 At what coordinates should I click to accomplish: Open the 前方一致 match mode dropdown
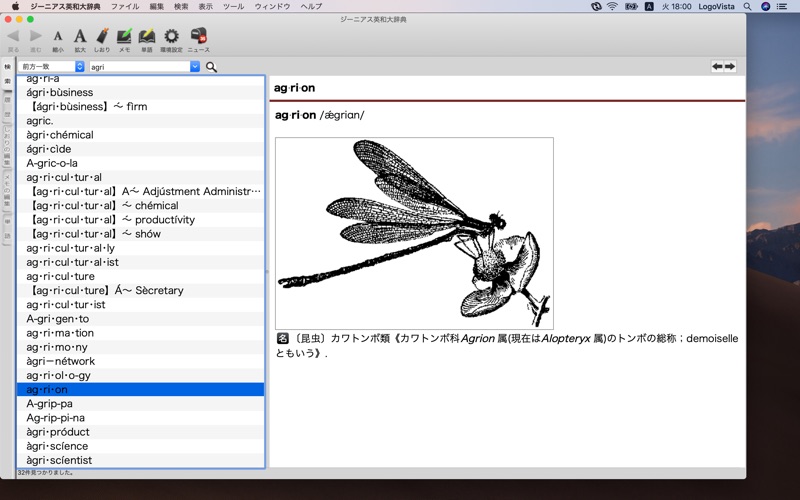(x=51, y=66)
